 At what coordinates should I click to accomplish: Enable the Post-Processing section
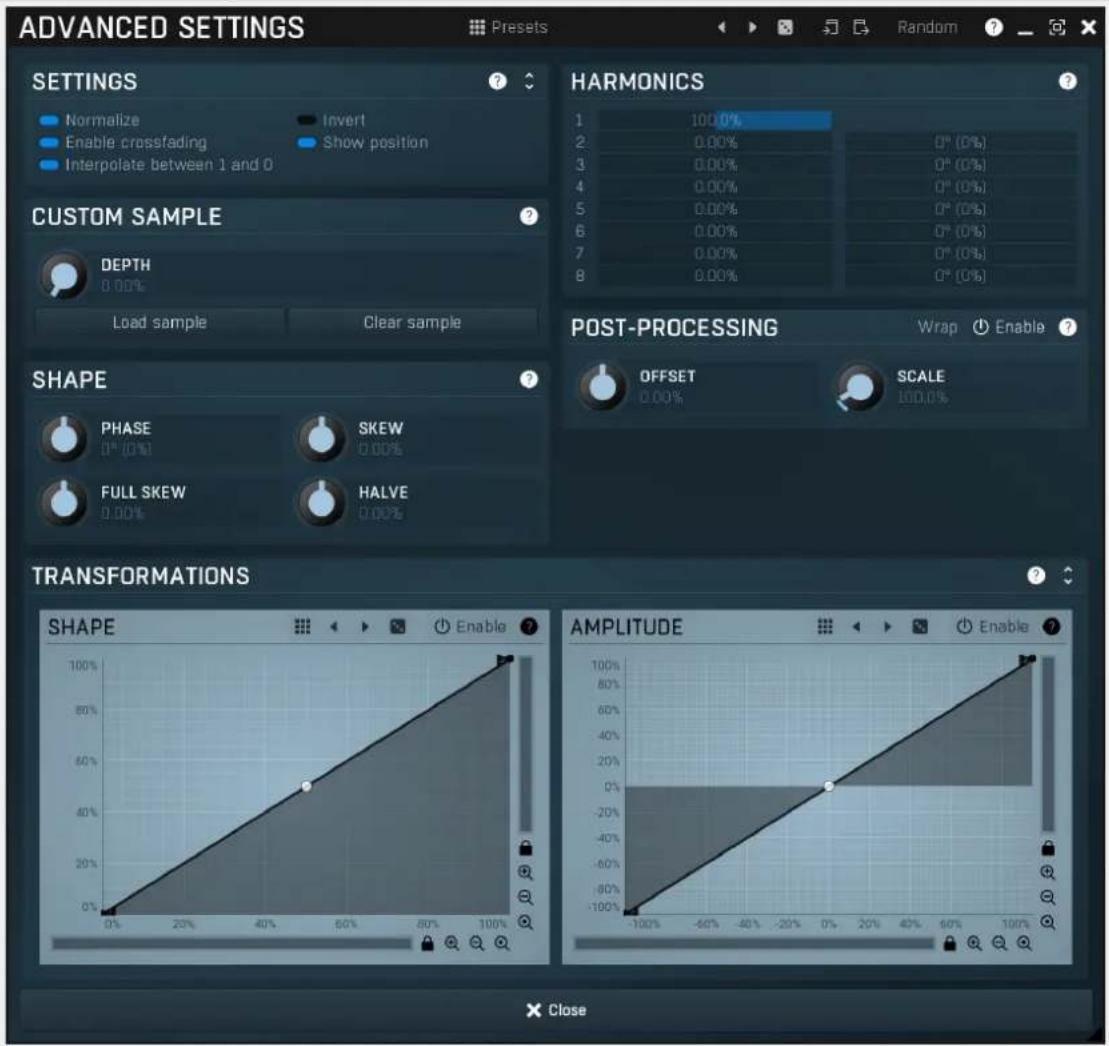(x=1009, y=327)
